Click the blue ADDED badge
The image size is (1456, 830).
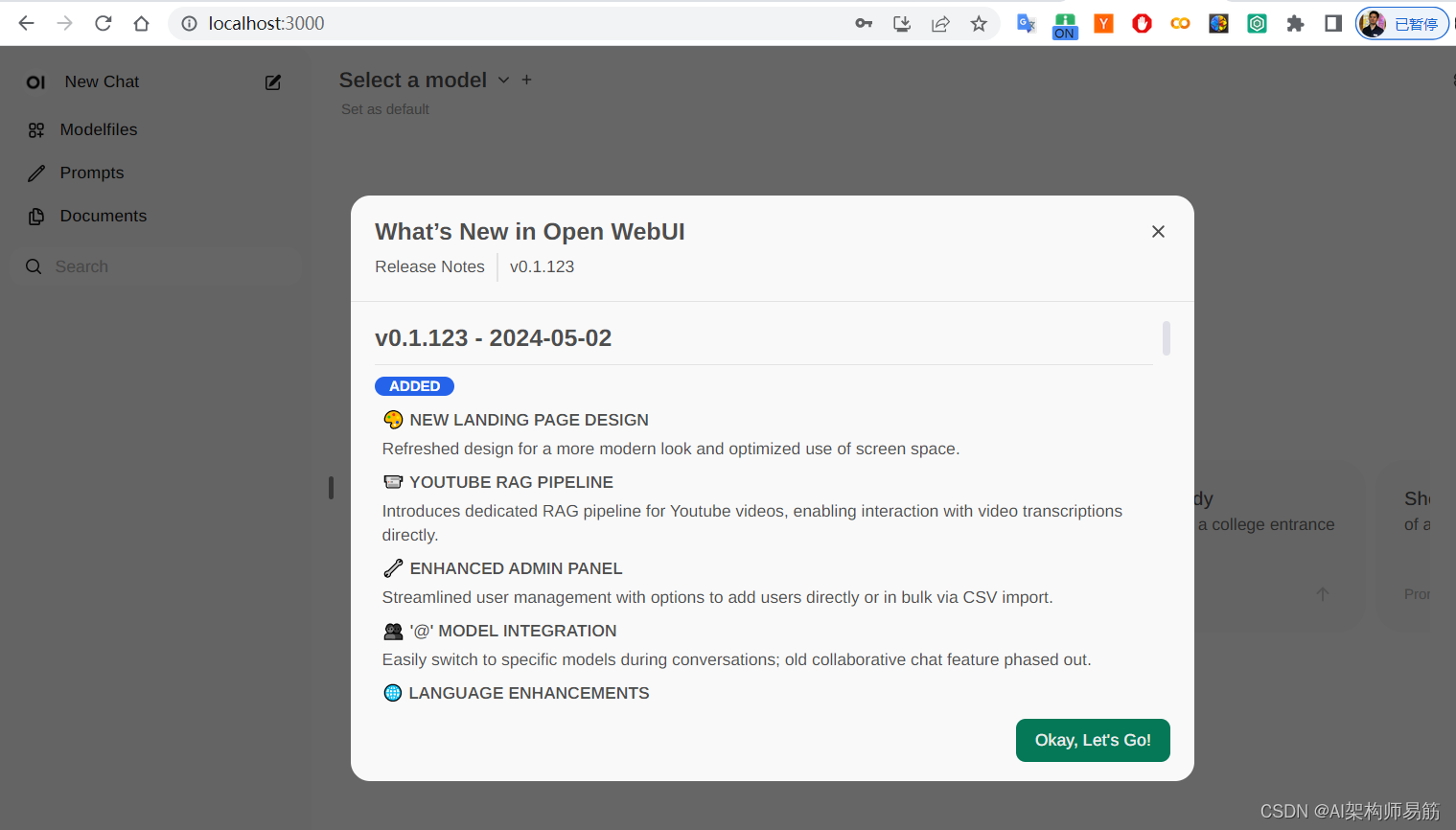coord(414,386)
